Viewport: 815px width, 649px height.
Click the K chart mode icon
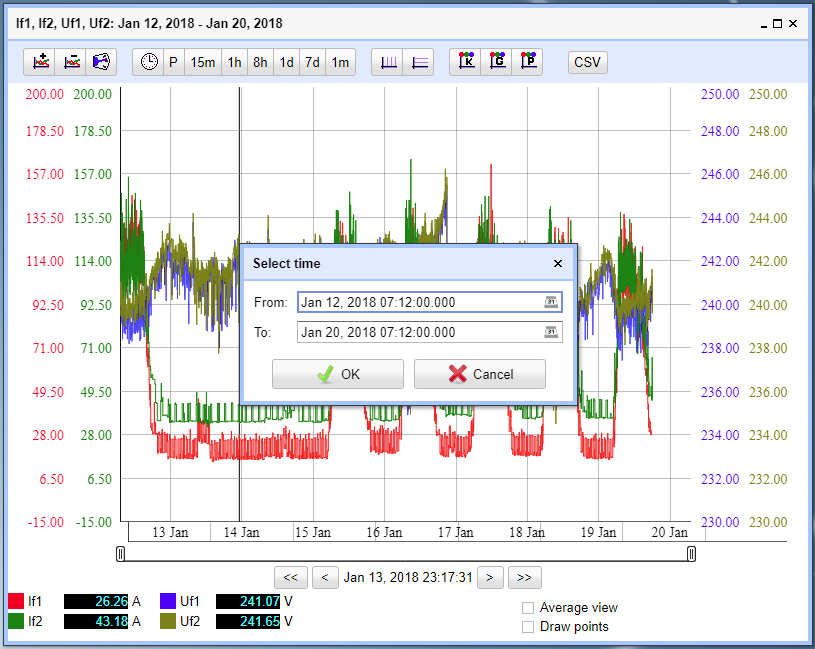pos(466,62)
